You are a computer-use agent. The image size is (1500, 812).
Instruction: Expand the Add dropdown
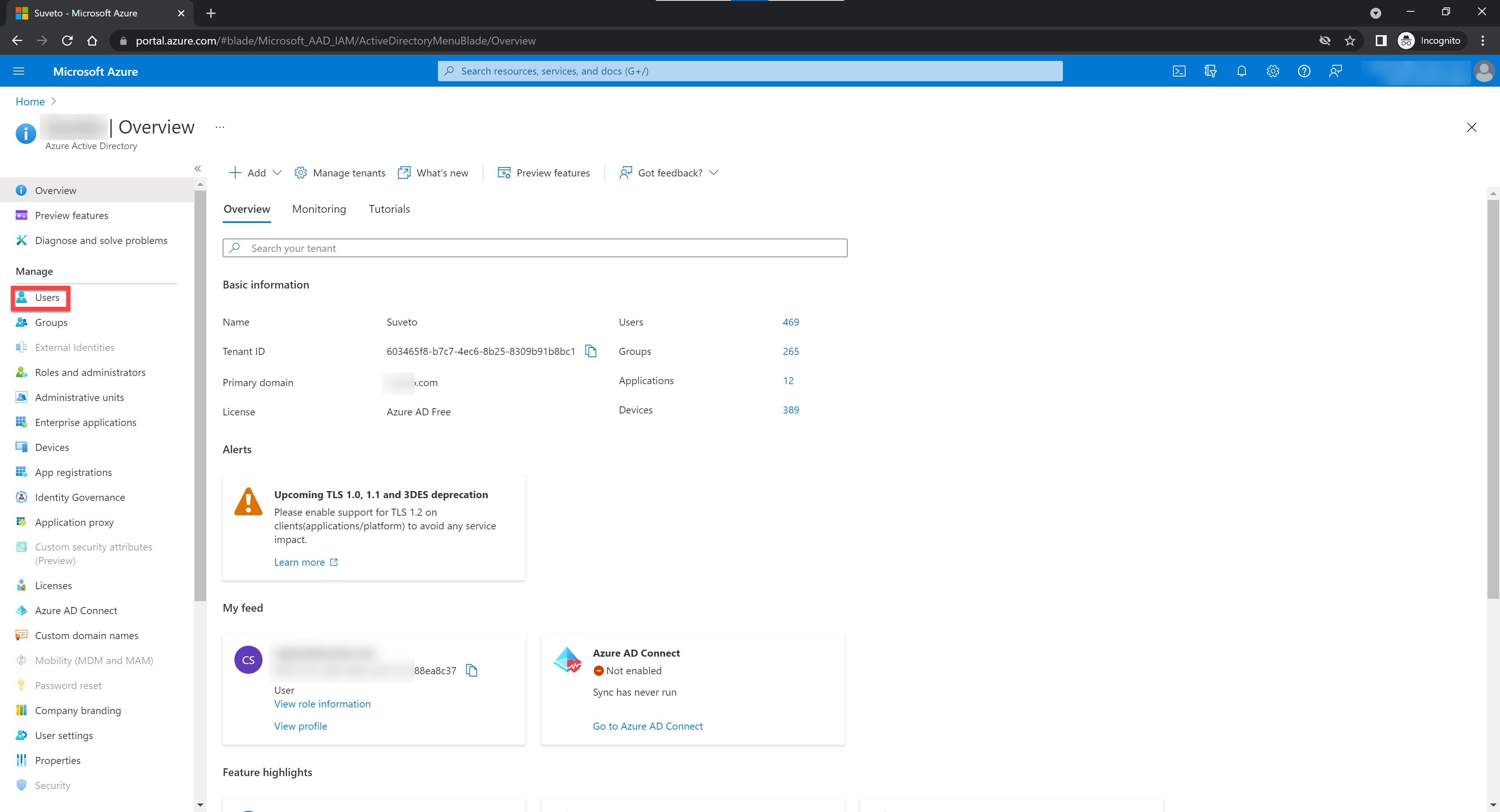click(255, 173)
